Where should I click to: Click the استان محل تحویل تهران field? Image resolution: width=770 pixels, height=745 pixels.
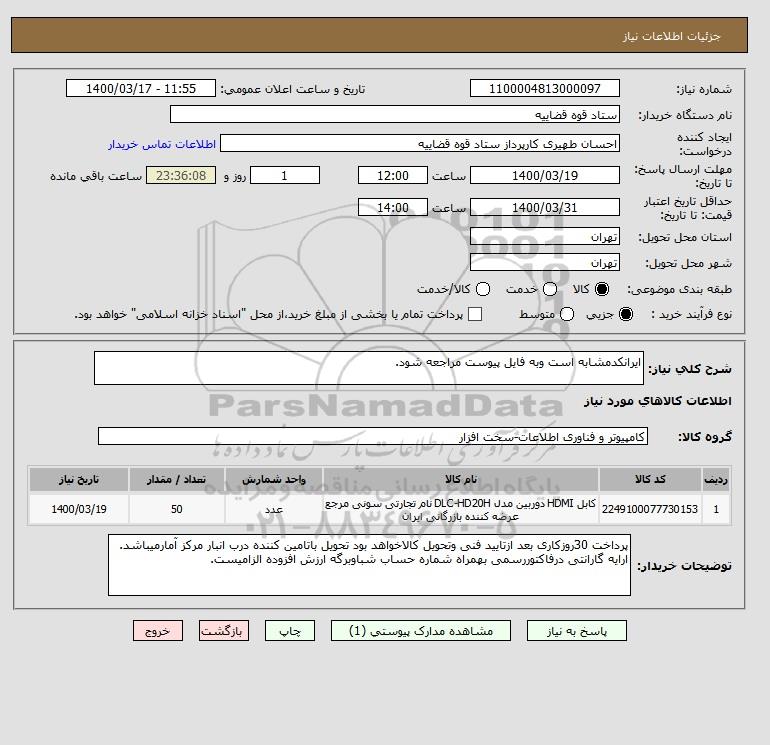click(545, 237)
